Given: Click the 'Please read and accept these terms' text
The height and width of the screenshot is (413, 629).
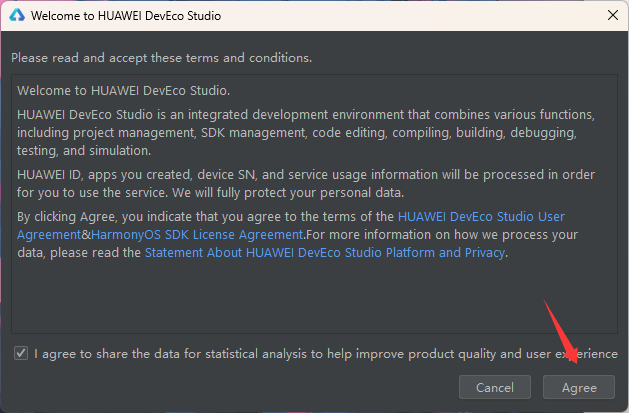Looking at the screenshot, I should pyautogui.click(x=161, y=58).
